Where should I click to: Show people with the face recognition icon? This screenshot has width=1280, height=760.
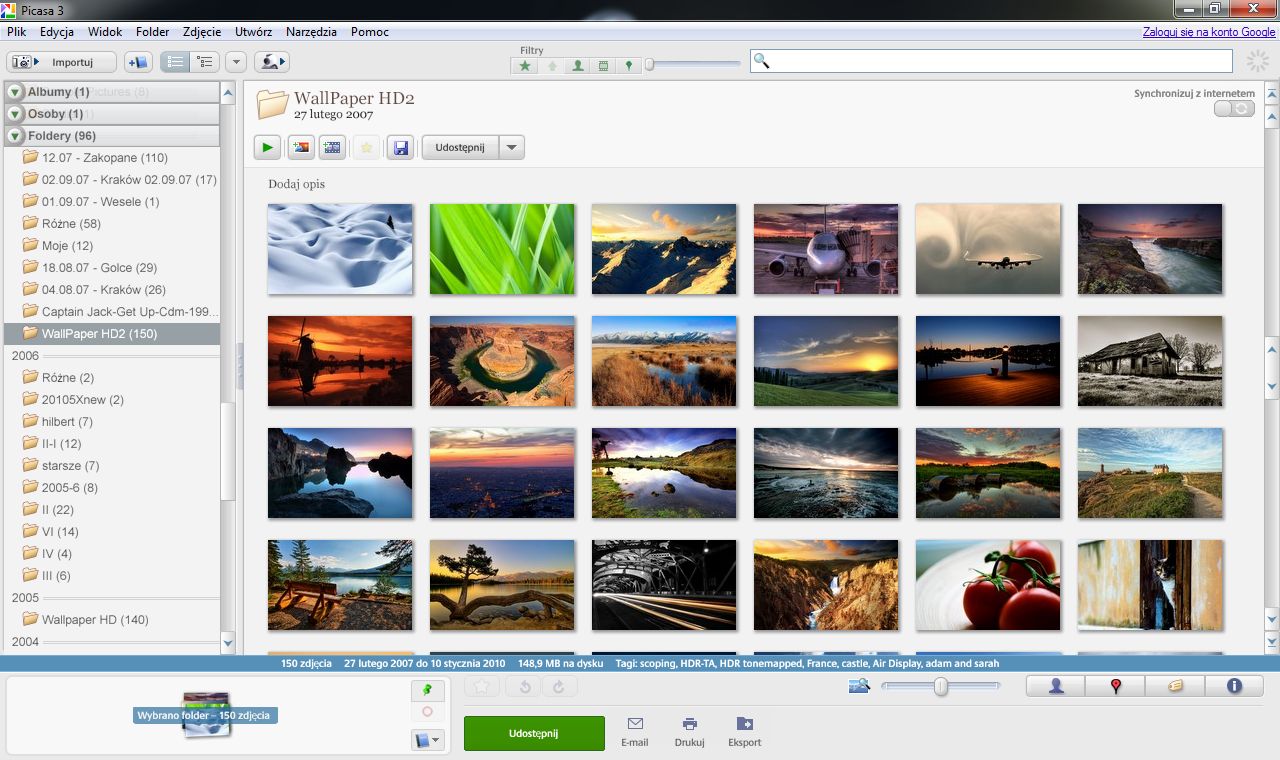(1053, 686)
